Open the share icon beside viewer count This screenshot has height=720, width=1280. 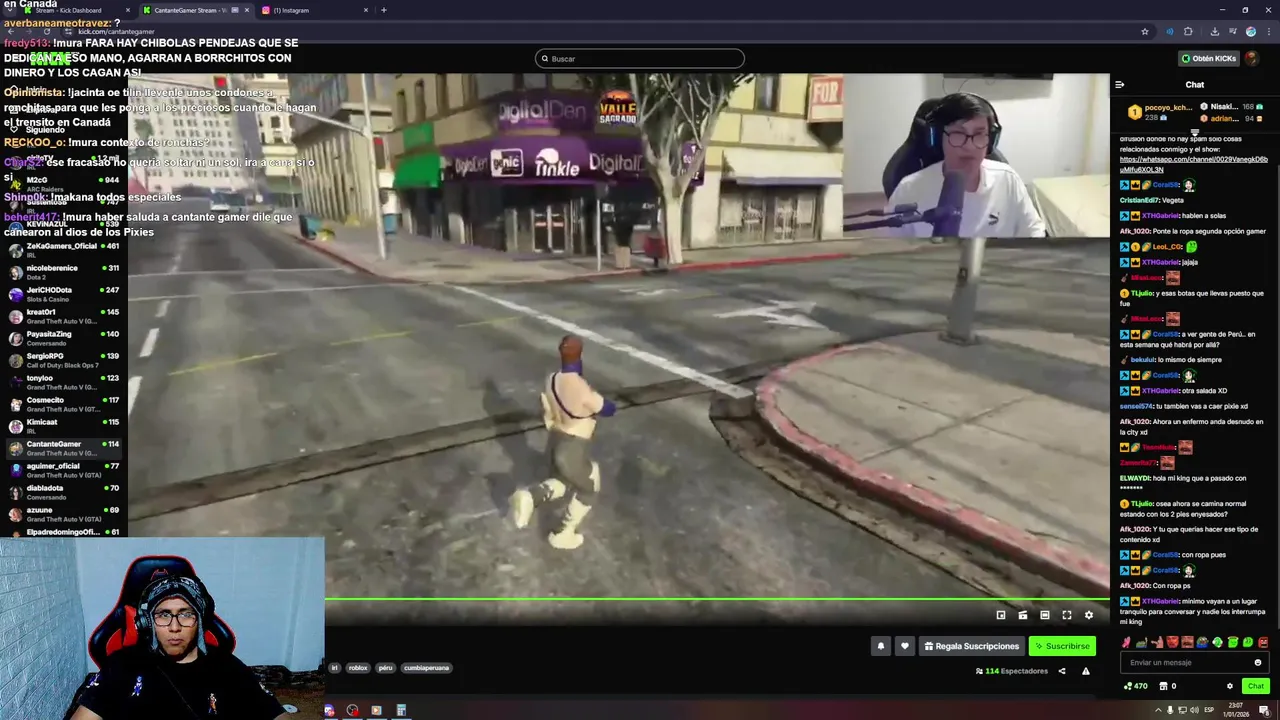pyautogui.click(x=1062, y=671)
